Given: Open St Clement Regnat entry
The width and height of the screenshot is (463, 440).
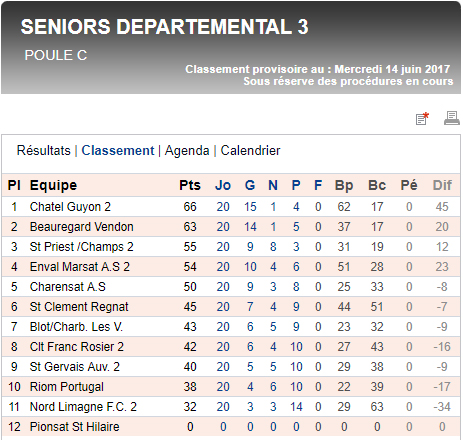Looking at the screenshot, I should point(79,307).
